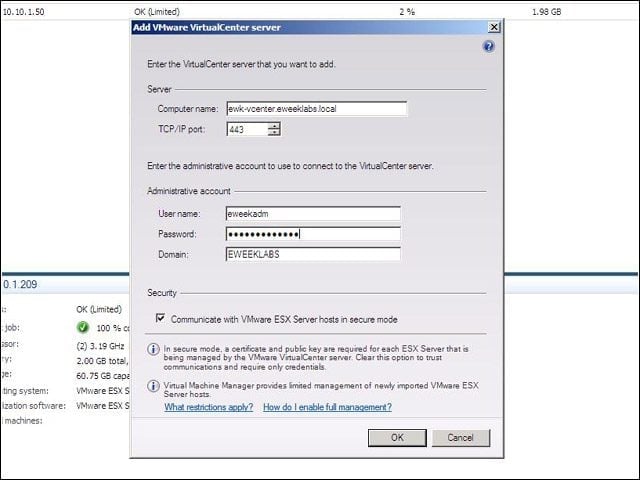The width and height of the screenshot is (640, 480).
Task: Select the 10.10.1.50 host row
Action: click(320, 12)
